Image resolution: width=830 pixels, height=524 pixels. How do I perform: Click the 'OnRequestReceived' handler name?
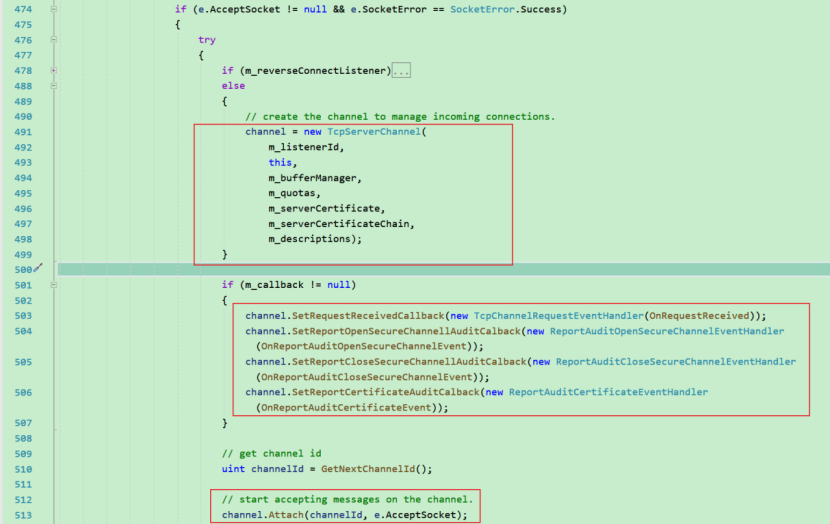click(x=699, y=315)
